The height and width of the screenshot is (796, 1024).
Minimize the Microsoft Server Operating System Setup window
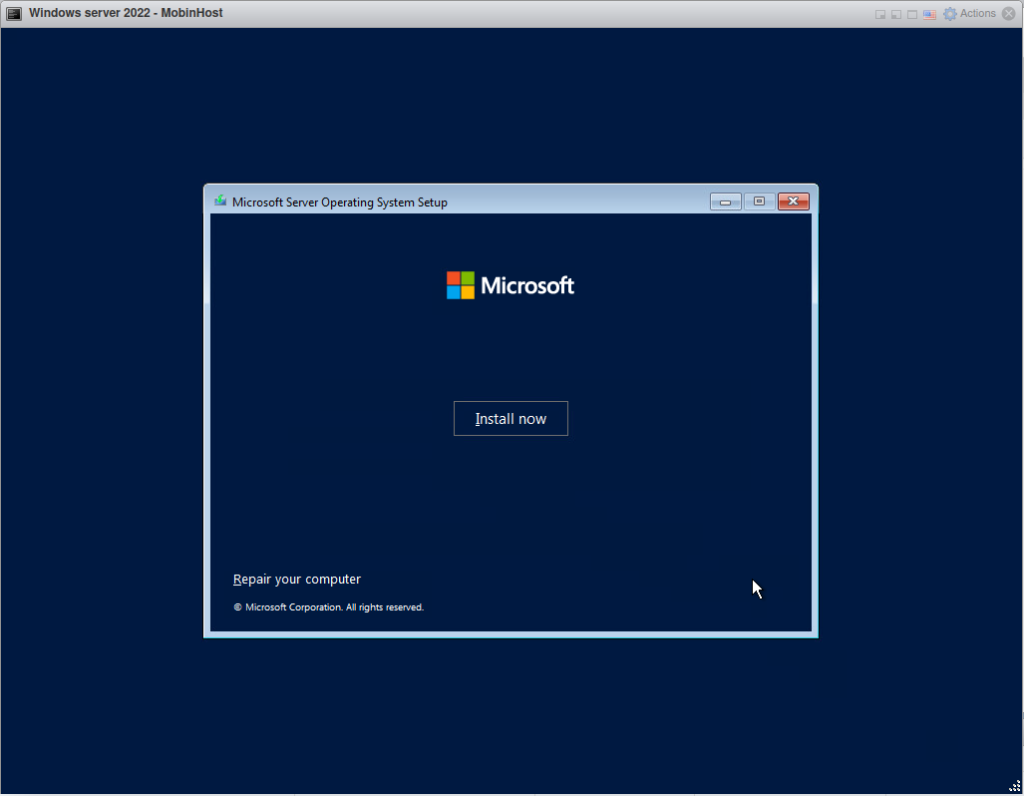click(x=725, y=201)
